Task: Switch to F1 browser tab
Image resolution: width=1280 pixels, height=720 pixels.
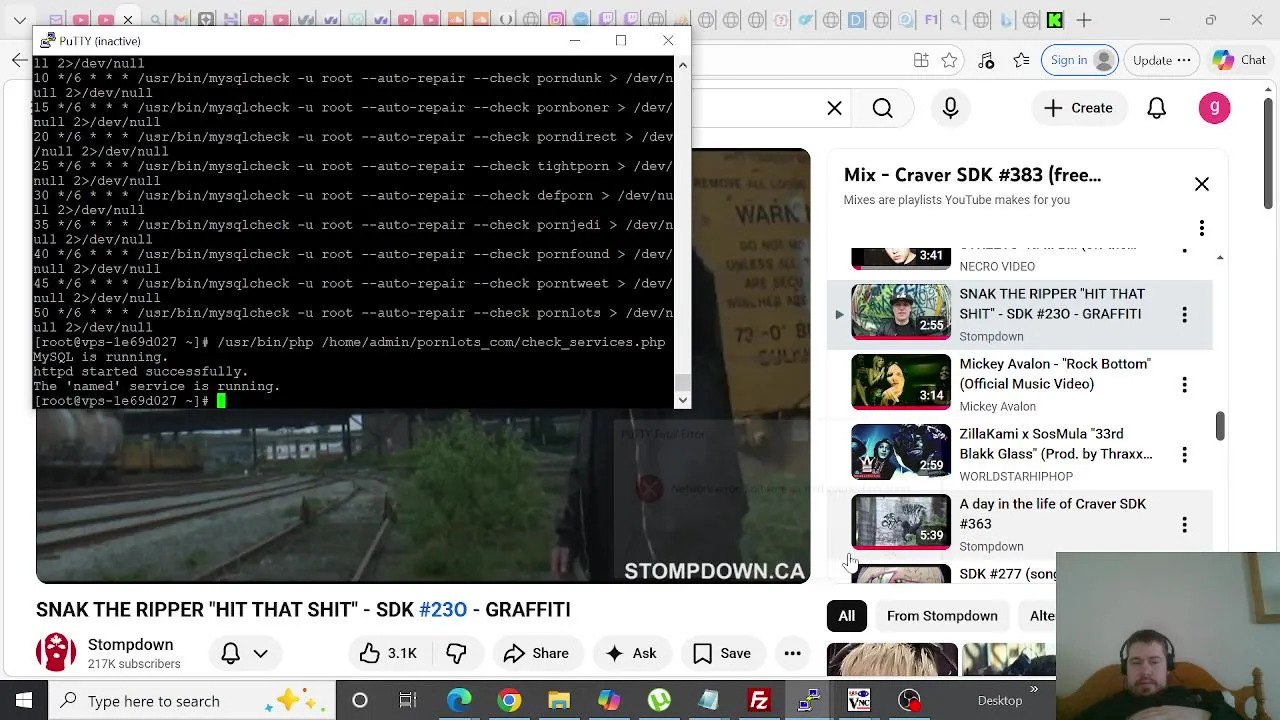Action: (931, 20)
